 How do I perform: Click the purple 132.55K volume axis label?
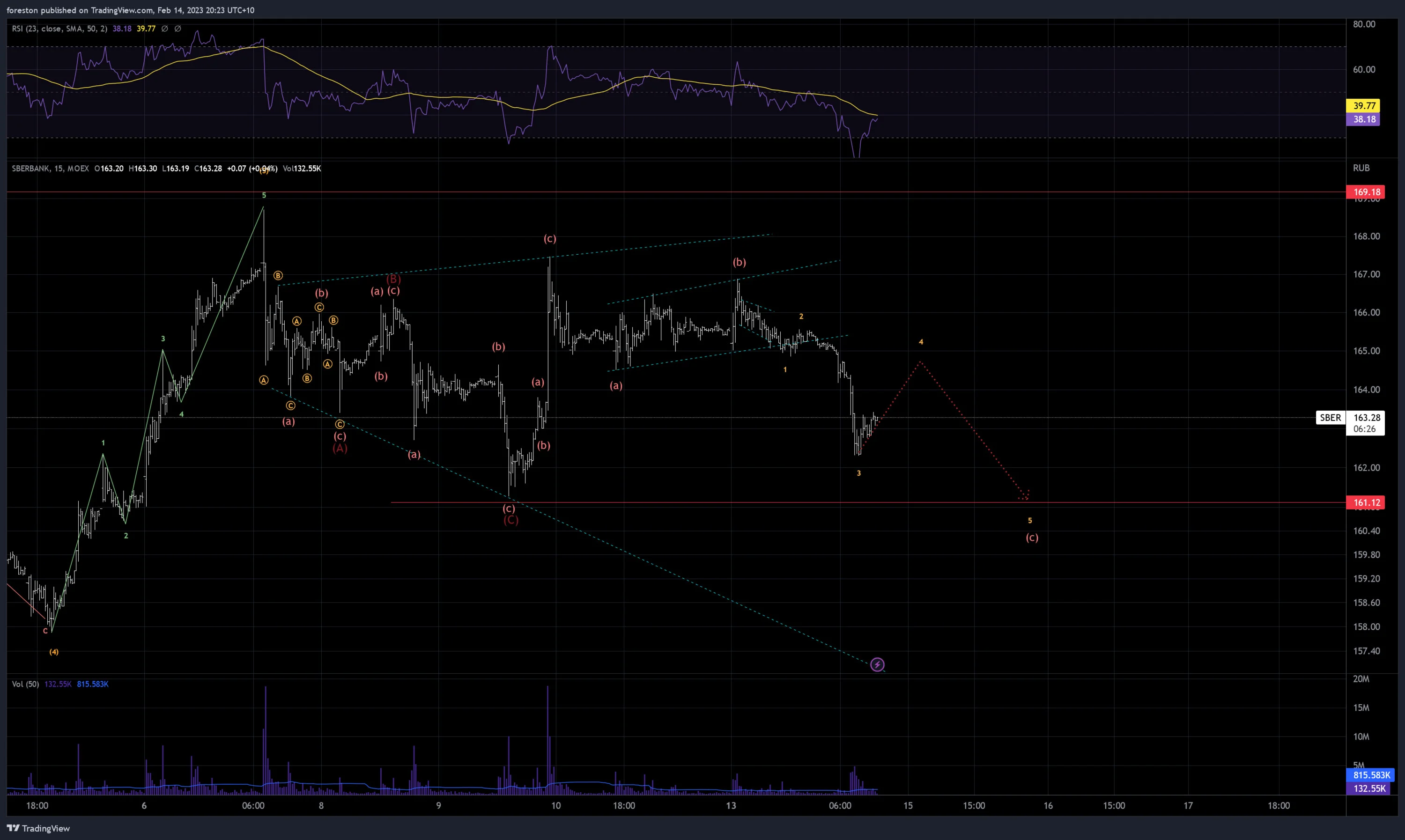click(x=1368, y=788)
